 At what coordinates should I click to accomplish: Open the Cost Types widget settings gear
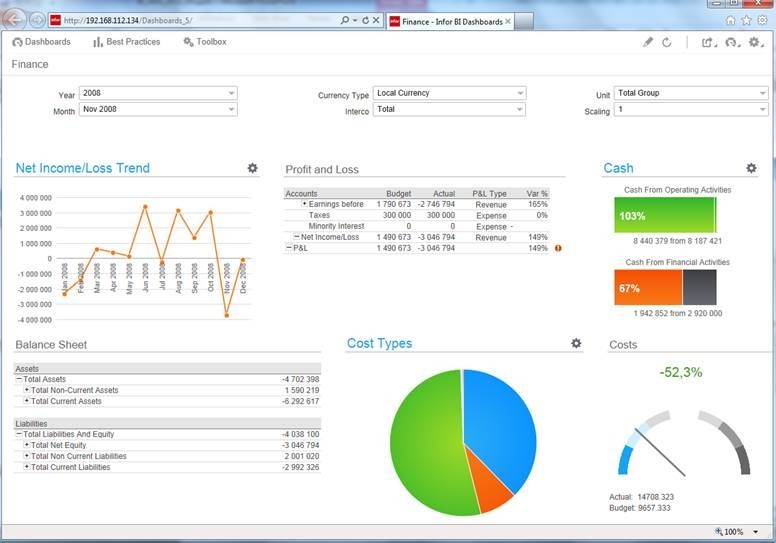pos(576,344)
